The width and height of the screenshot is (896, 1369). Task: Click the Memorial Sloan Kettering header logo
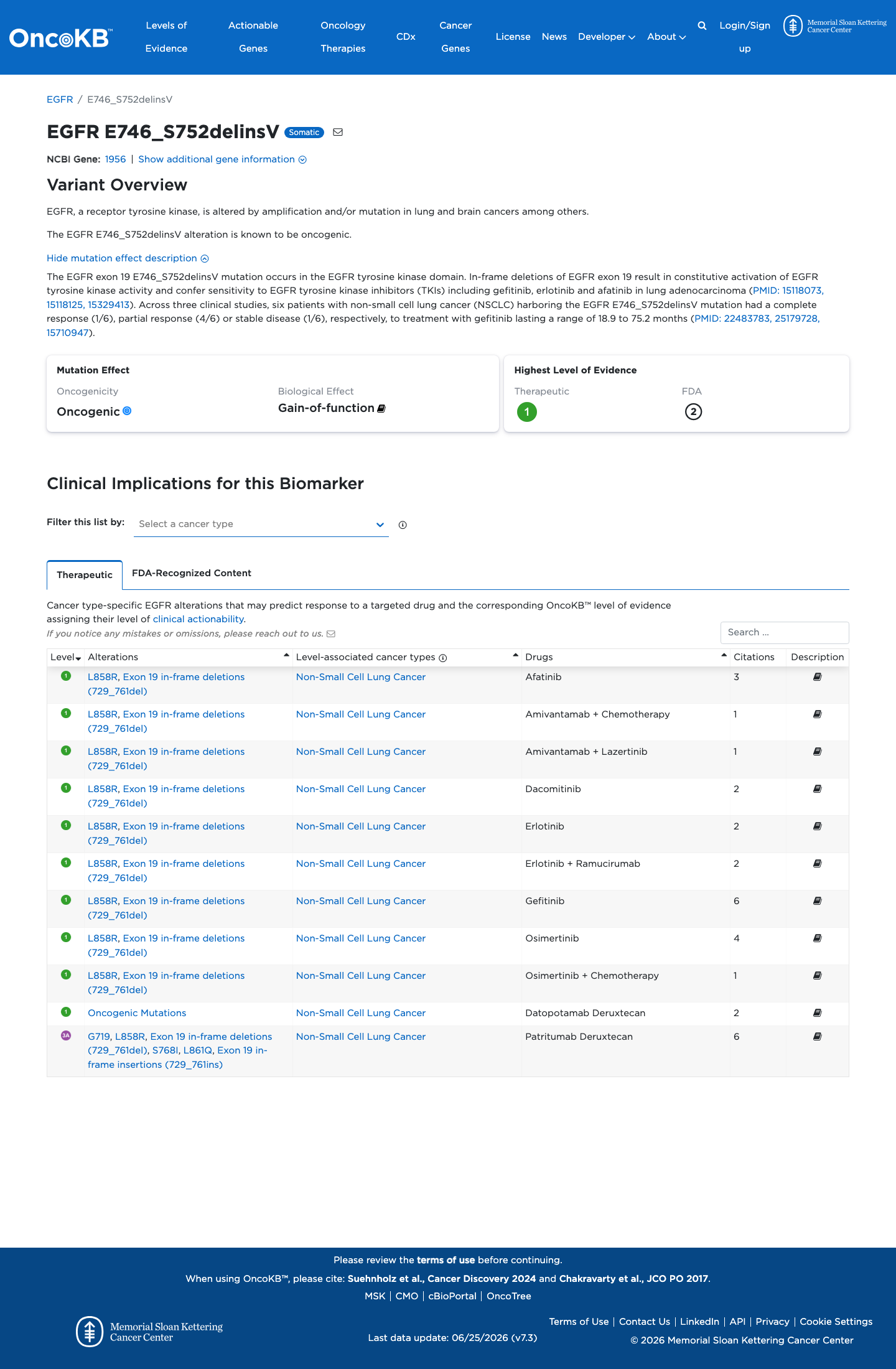tap(835, 26)
